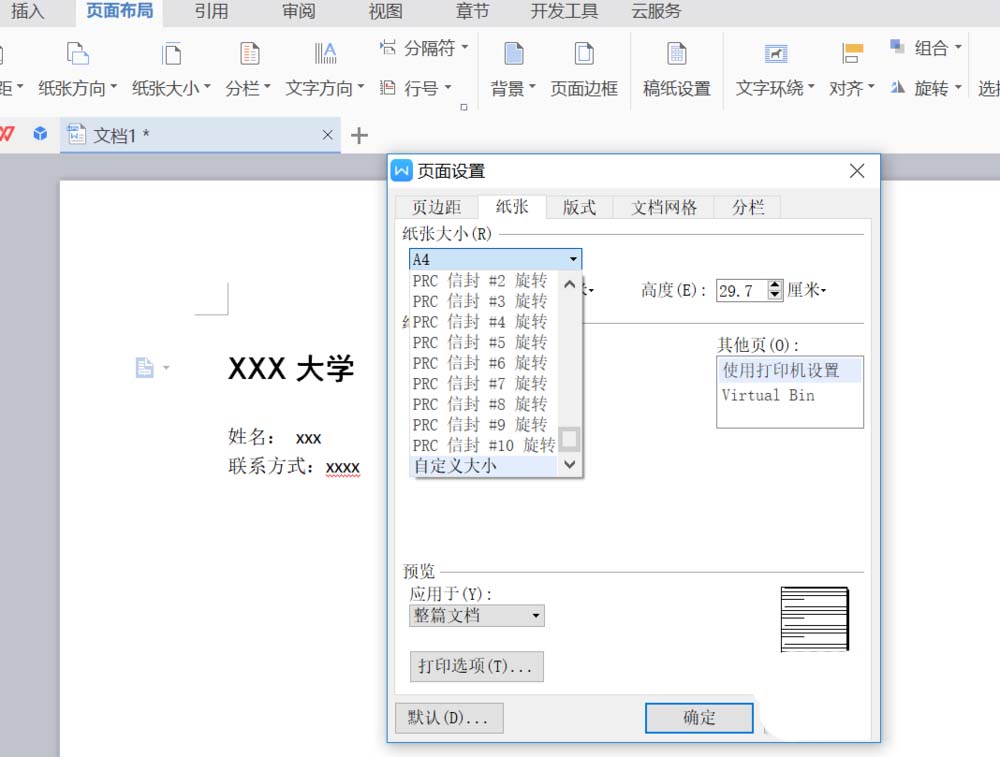
Task: Switch to the 开发工具 ribbon tab
Action: click(x=564, y=11)
